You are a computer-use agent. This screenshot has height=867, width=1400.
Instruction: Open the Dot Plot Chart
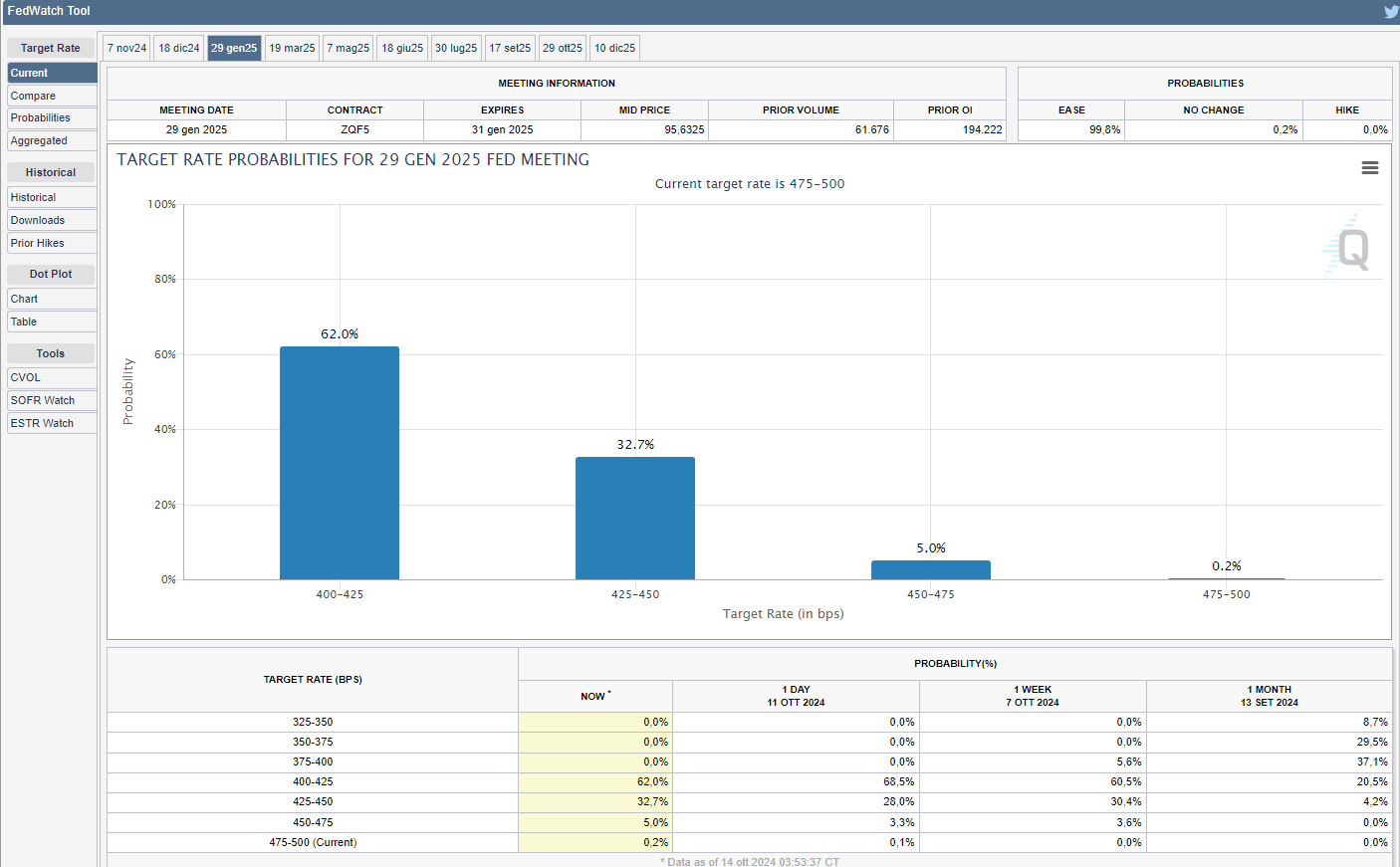pyautogui.click(x=52, y=299)
